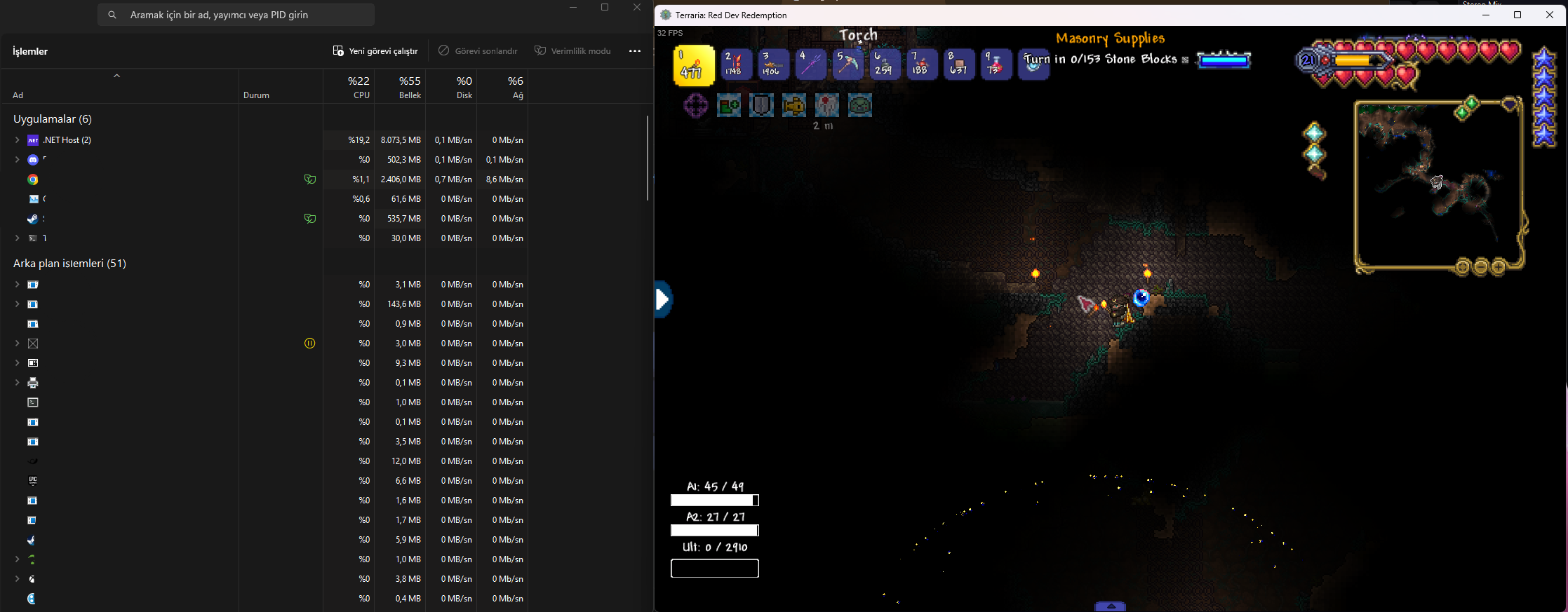Select hotbar slot 3 holding 1906 ammo
This screenshot has width=1568, height=612.
click(x=774, y=64)
